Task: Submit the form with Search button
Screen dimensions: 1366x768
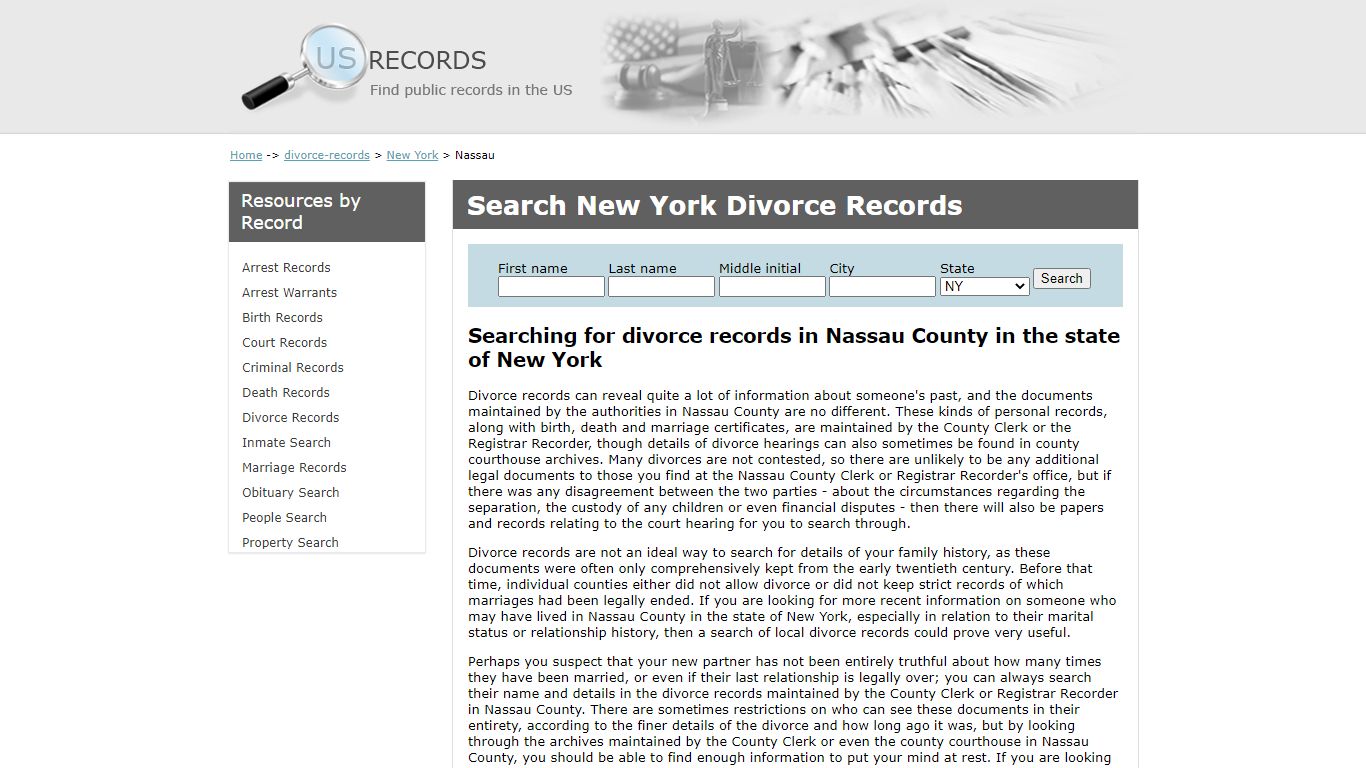Action: [1062, 279]
